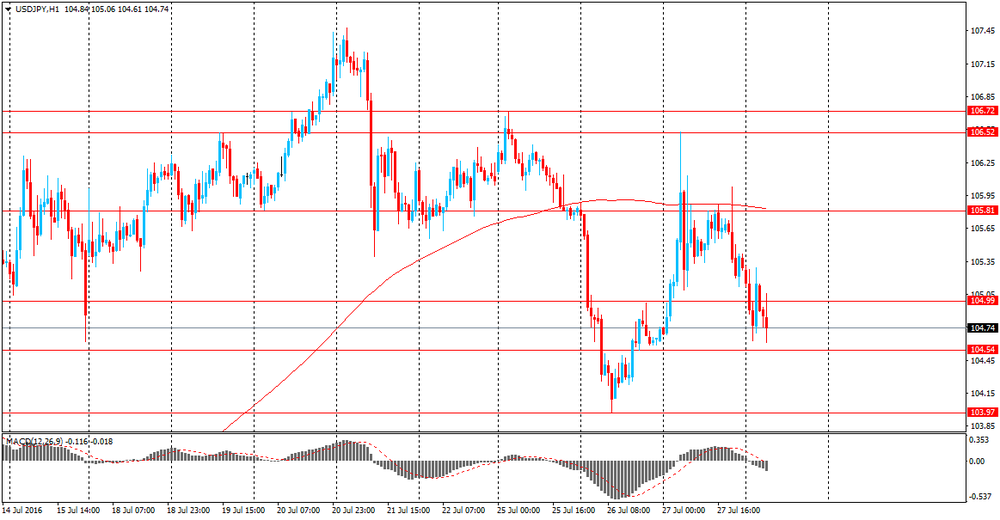Click the 20 Jul 23:00 time label

tap(353, 510)
